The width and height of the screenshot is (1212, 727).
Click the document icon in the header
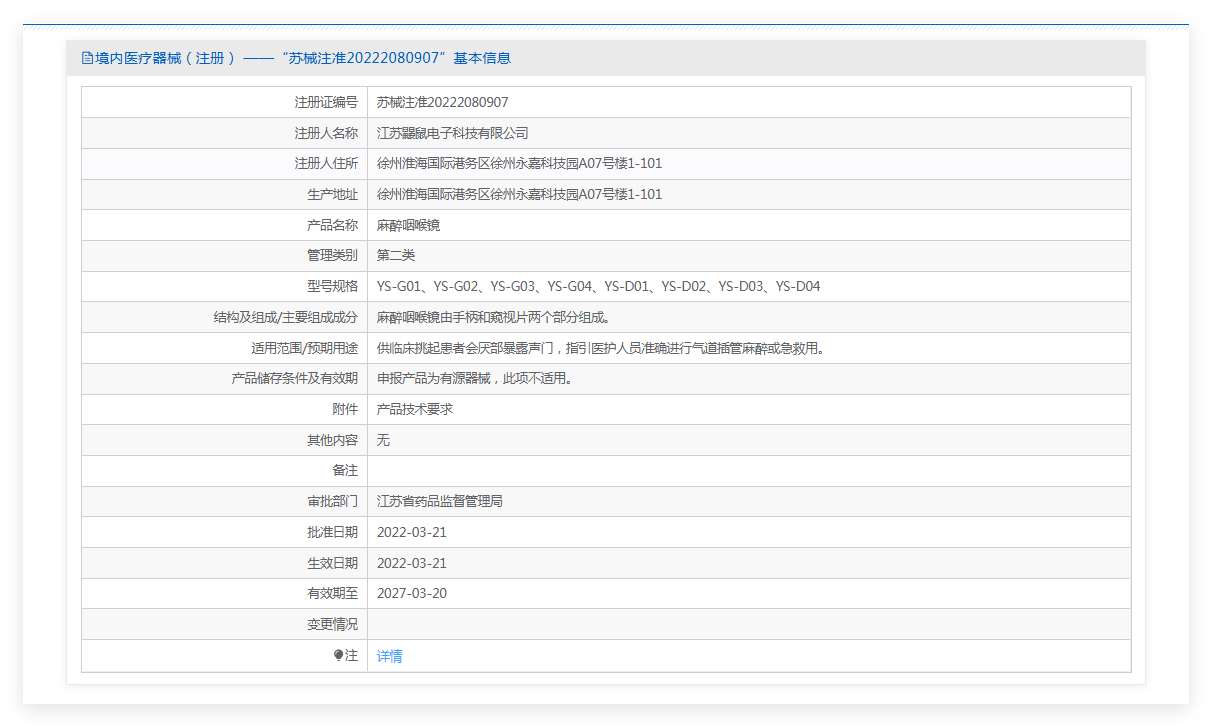(x=87, y=58)
